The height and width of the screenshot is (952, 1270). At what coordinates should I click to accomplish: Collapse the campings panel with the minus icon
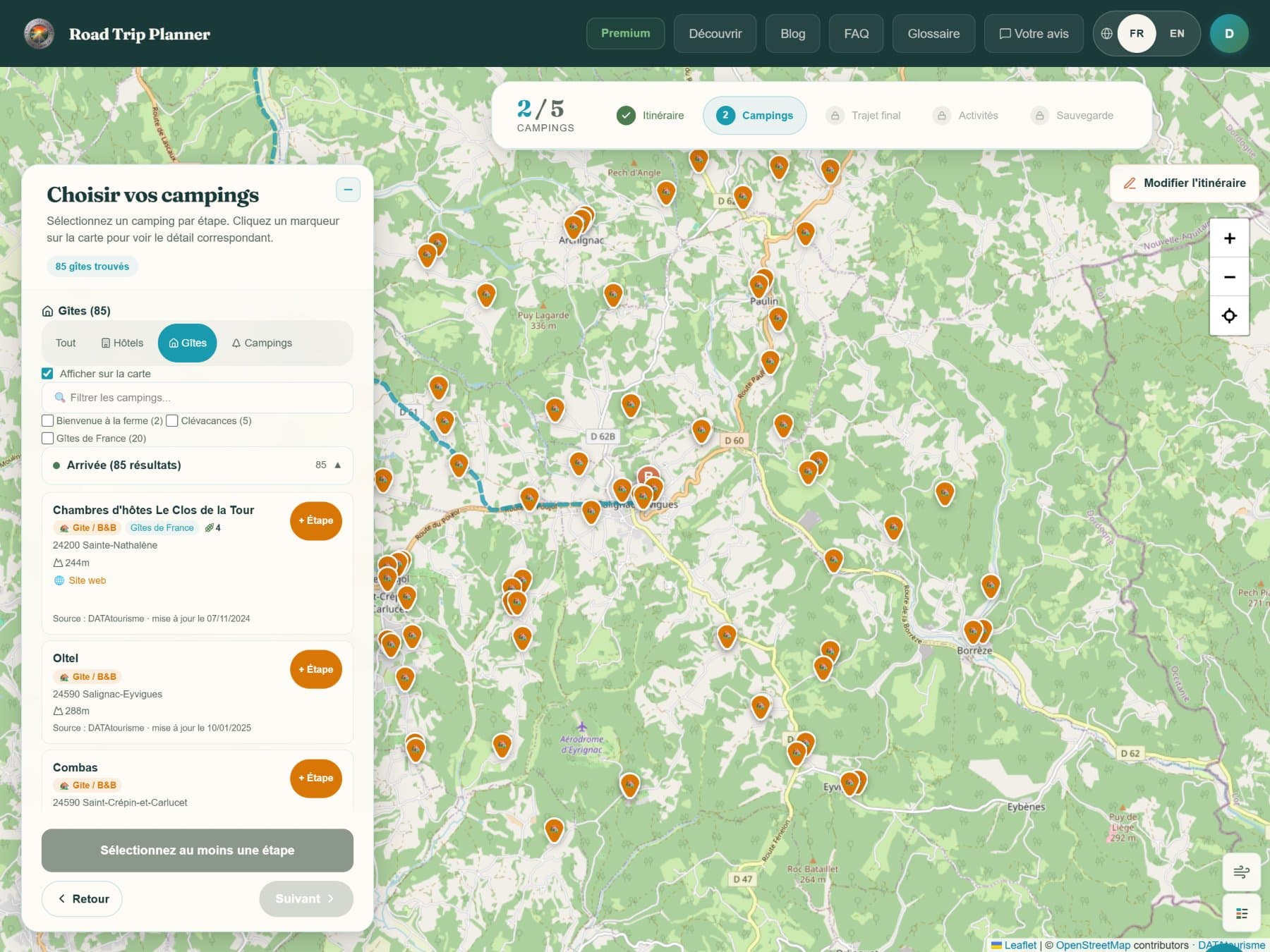pos(348,189)
